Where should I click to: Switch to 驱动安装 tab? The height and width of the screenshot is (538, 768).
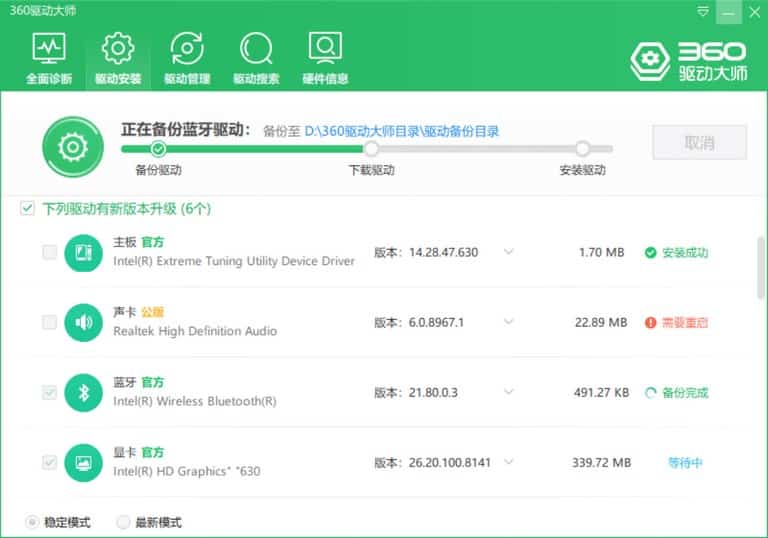pos(118,59)
